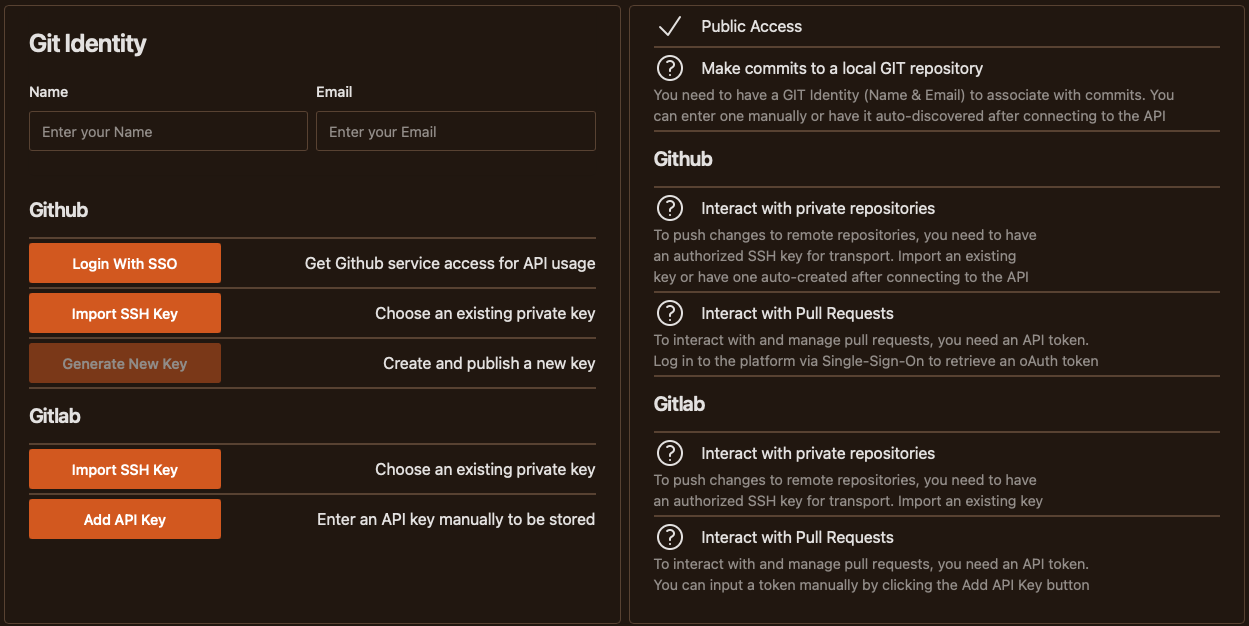Viewport: 1249px width, 626px height.
Task: Click Gitlab Import SSH Key button
Action: (x=125, y=469)
